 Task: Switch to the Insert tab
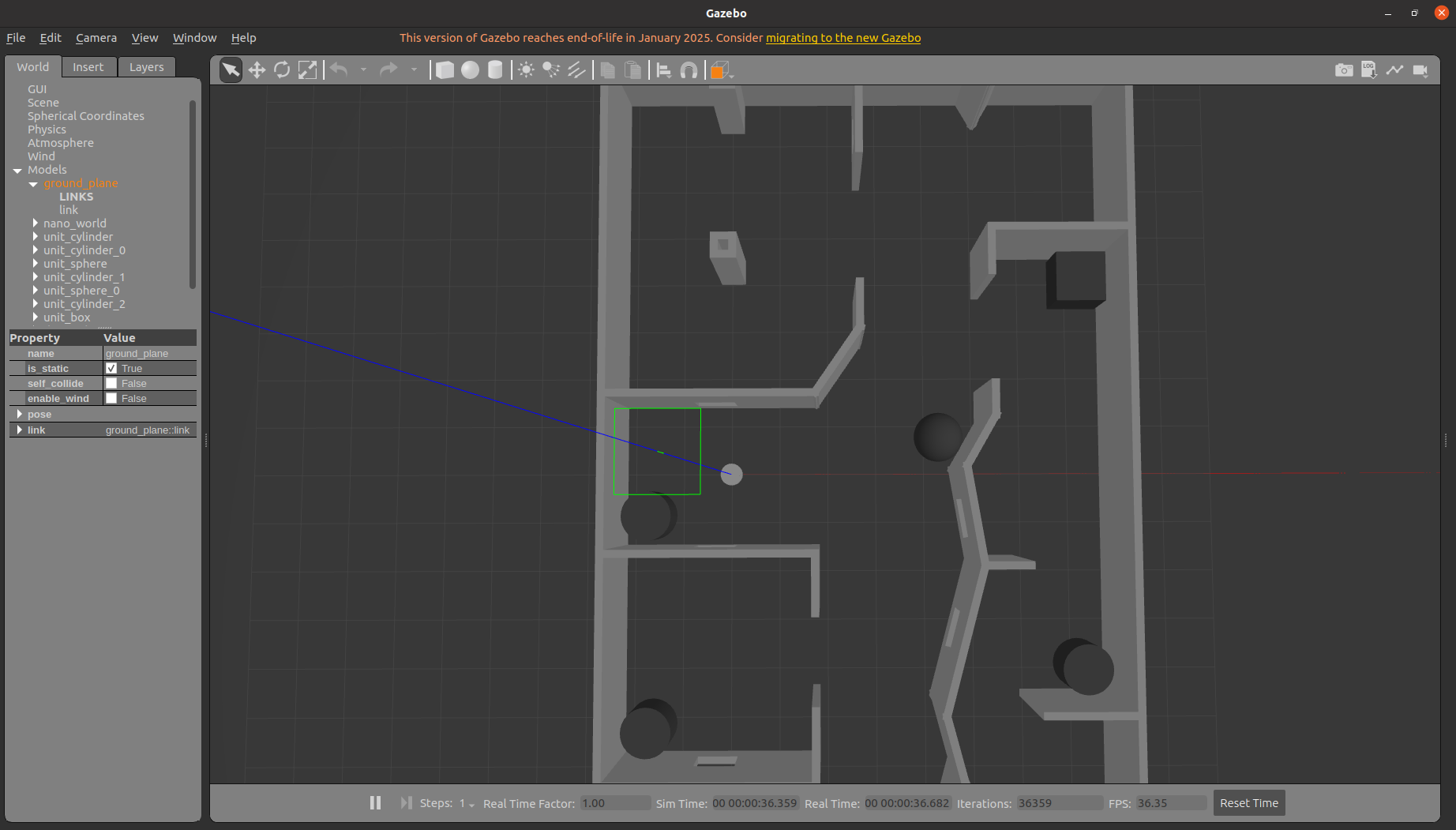[88, 67]
